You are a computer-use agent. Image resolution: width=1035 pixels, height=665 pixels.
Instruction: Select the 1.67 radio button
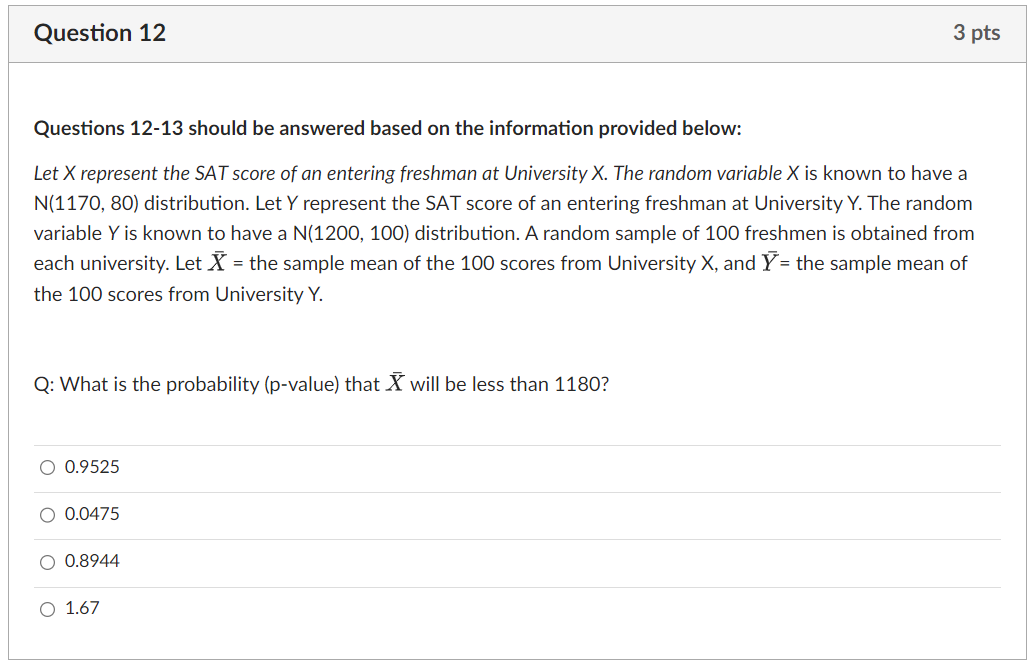[47, 608]
